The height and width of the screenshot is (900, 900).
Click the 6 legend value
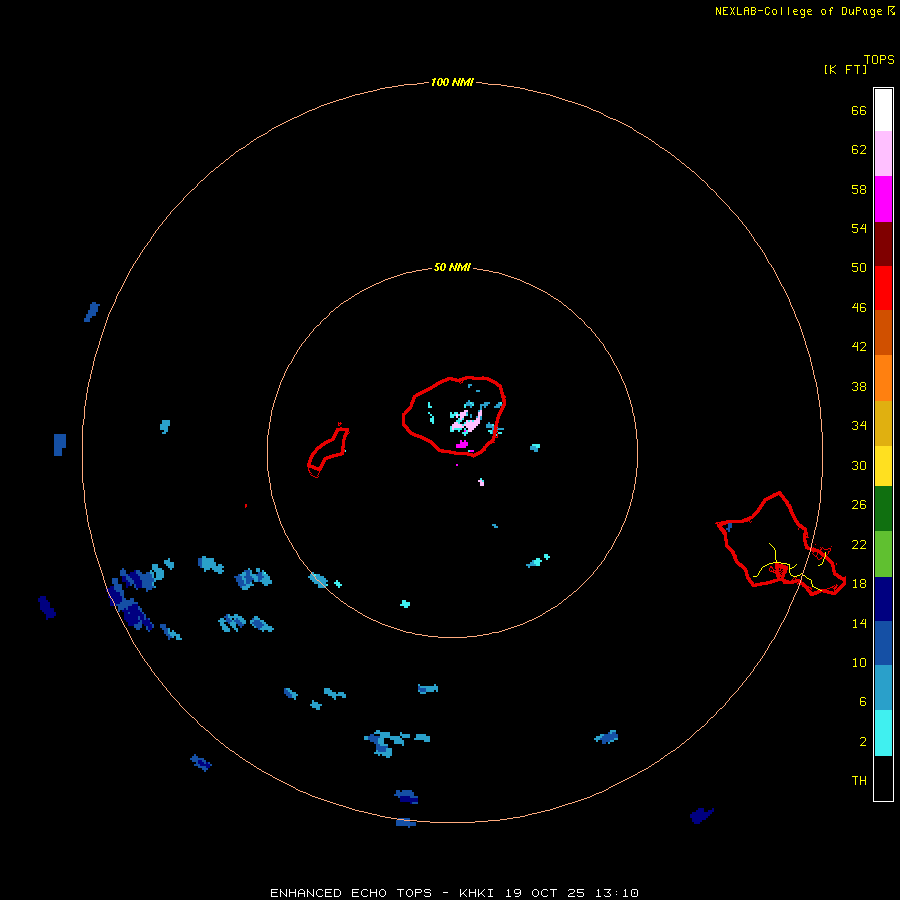coord(863,701)
